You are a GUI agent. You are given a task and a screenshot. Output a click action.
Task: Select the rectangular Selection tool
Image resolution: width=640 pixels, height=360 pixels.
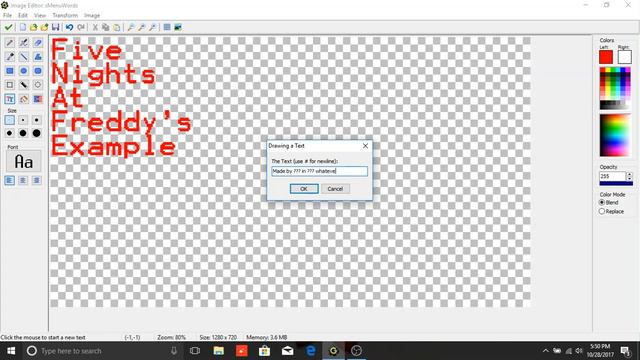click(10, 85)
